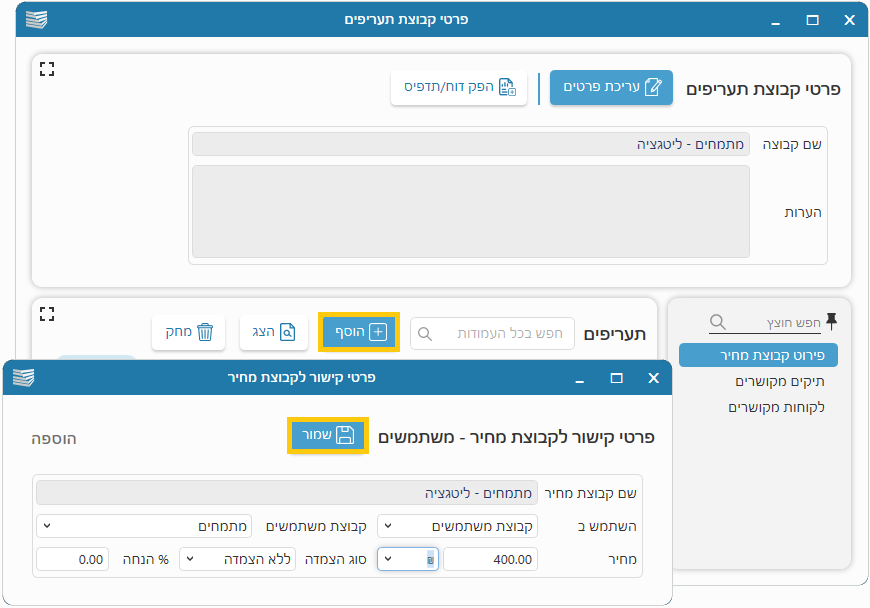The image size is (870, 608).
Task: Click the report icon on הפק דוח/תדפיס
Action: point(507,87)
